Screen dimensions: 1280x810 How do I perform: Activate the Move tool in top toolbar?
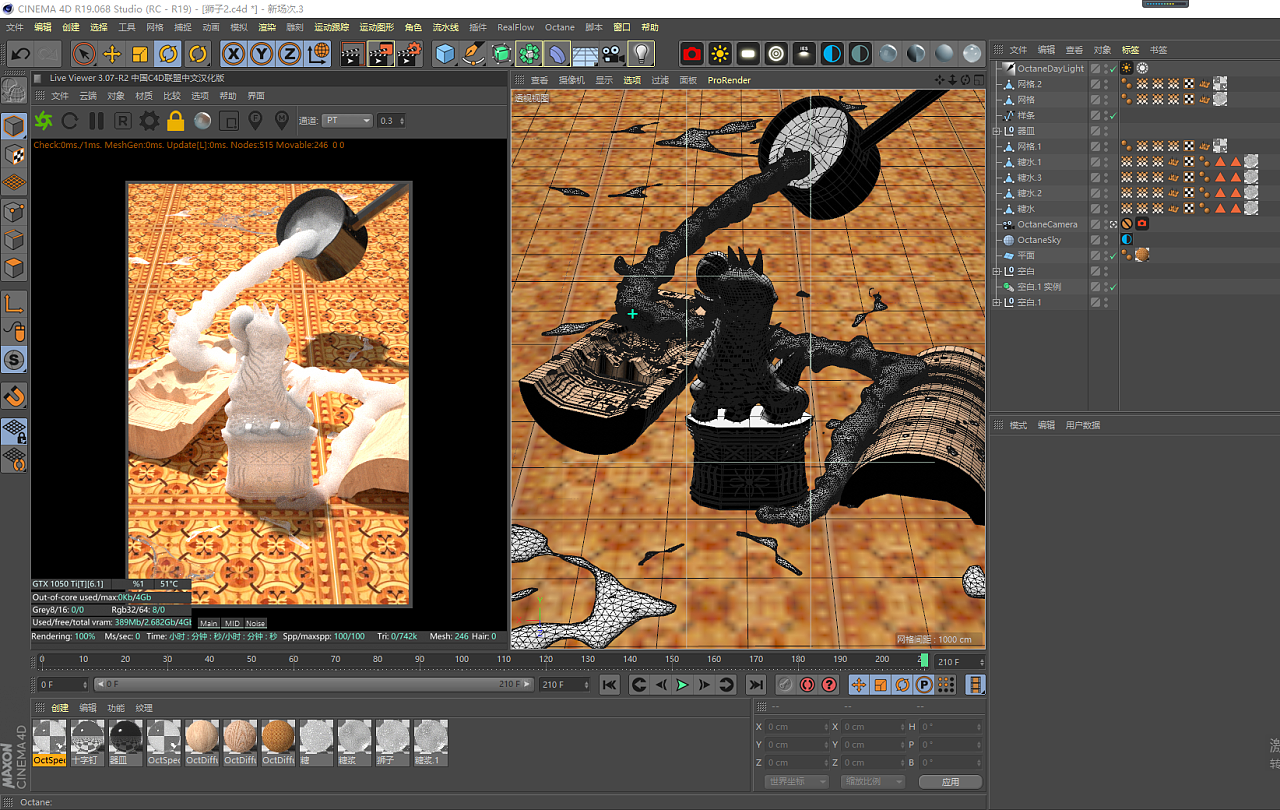click(x=112, y=54)
